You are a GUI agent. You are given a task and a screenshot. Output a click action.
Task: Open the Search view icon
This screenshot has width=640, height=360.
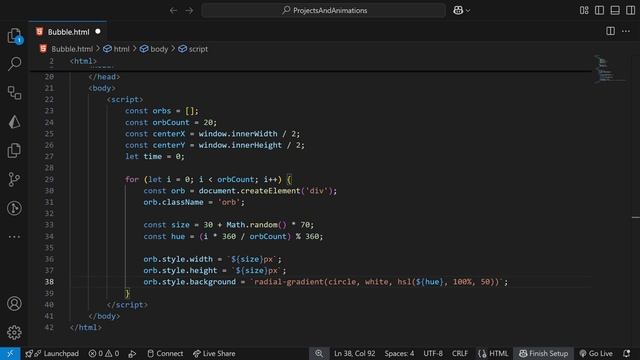[14, 64]
